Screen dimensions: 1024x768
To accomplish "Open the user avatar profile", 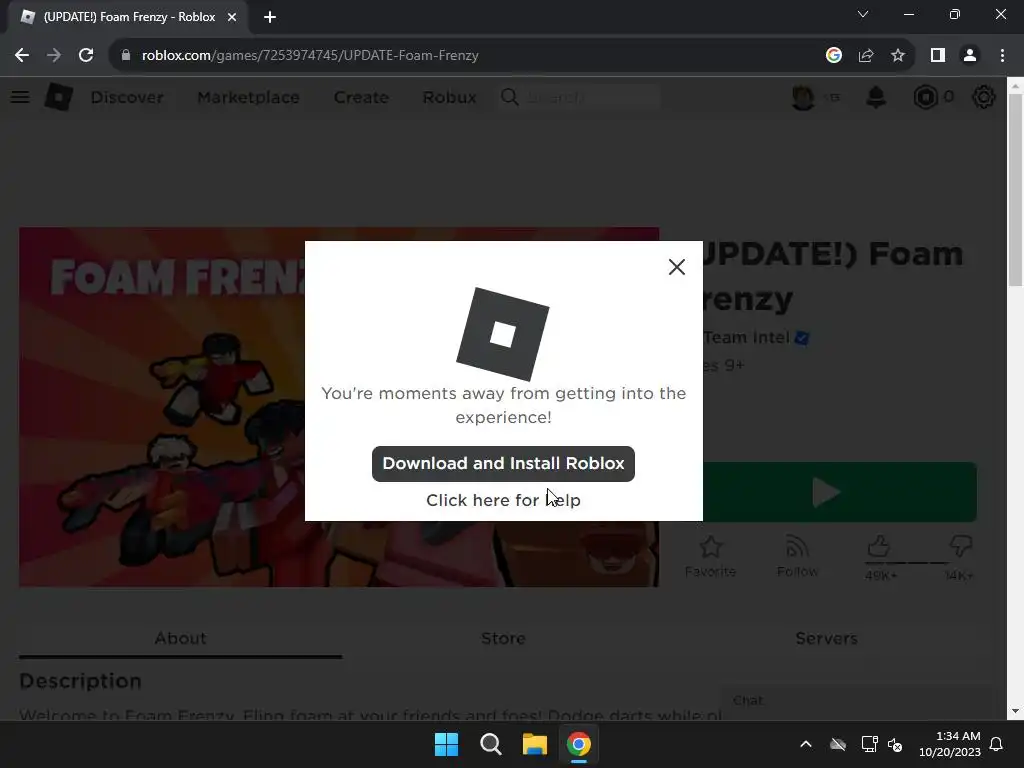I will click(803, 97).
